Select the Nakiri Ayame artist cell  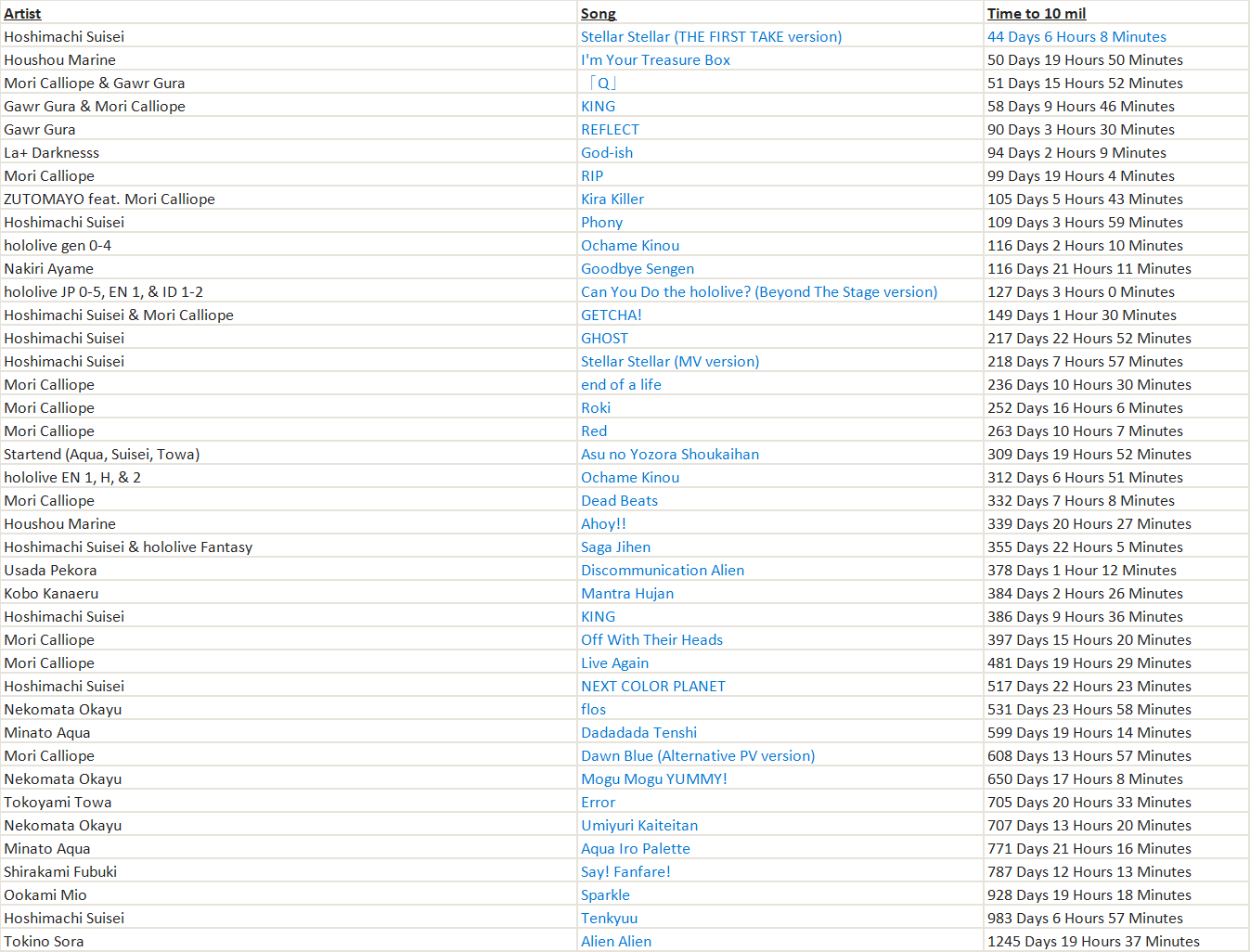289,269
